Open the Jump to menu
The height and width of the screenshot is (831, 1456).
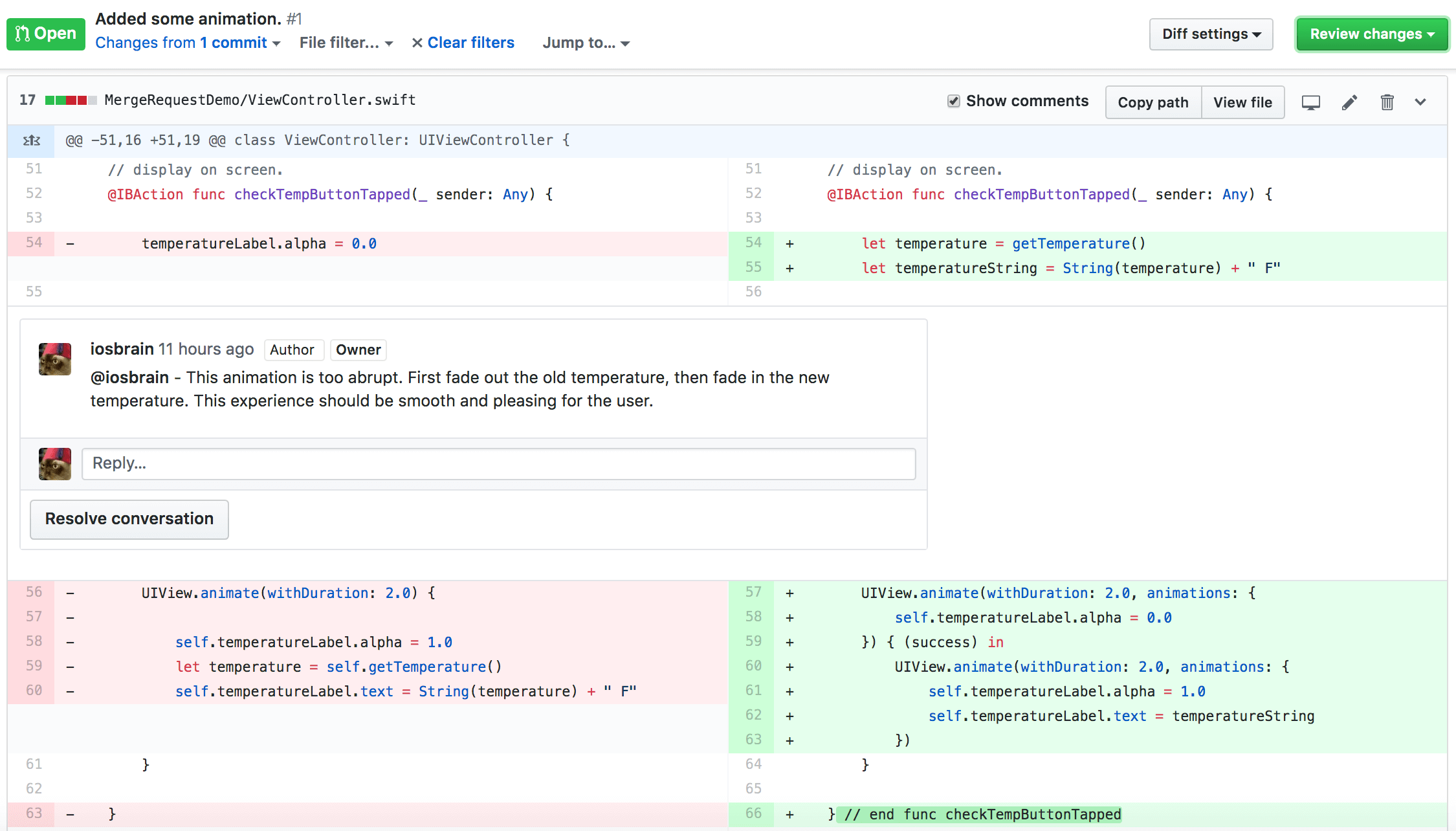coord(586,43)
